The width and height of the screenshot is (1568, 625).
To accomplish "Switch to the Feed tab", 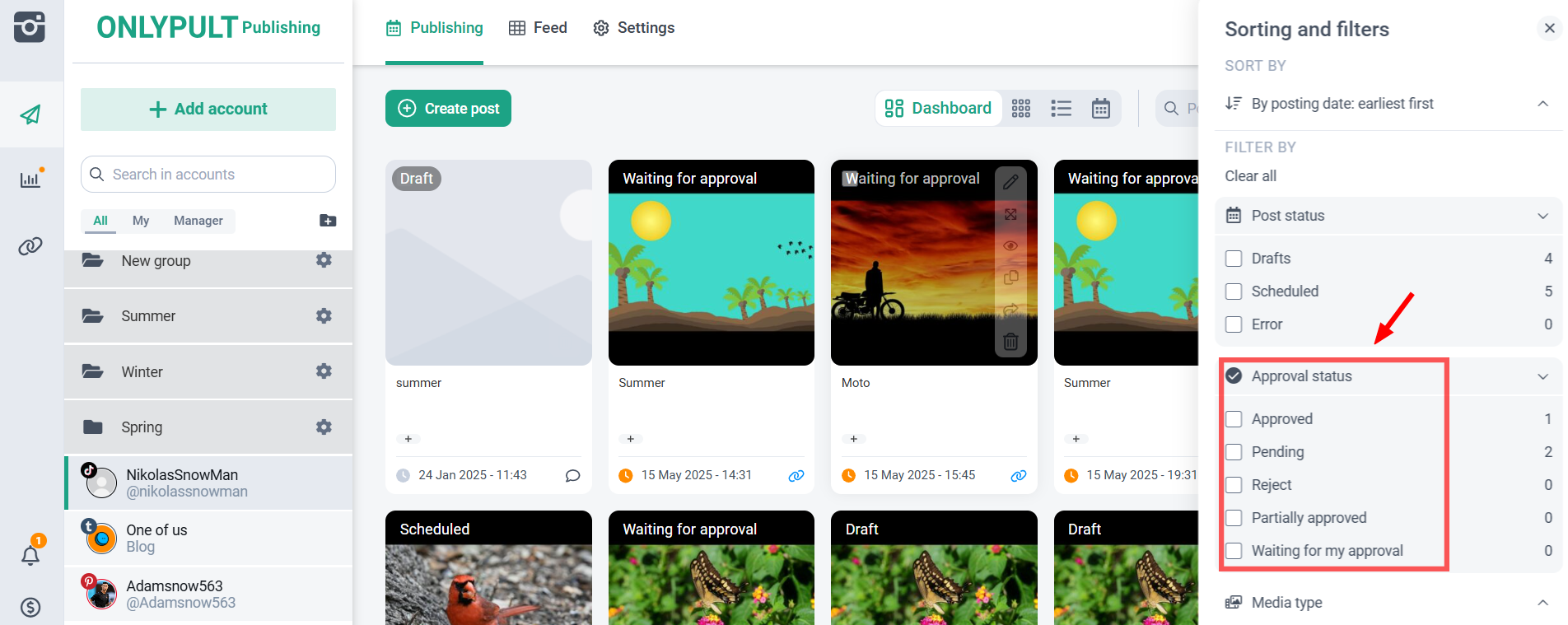I will (x=538, y=28).
